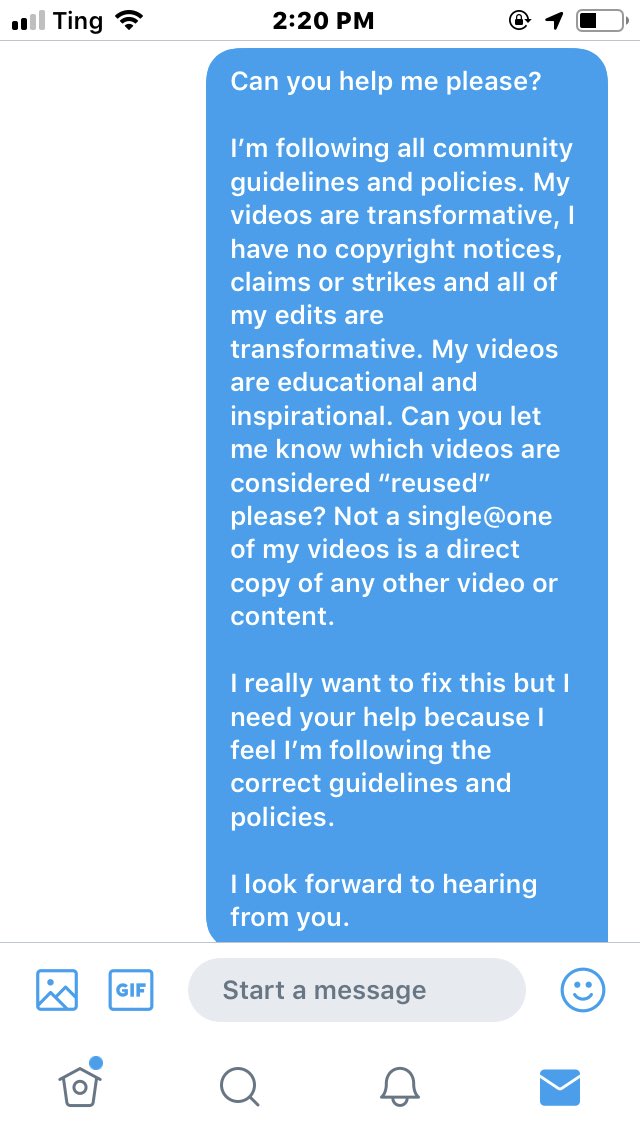640x1136 pixels.
Task: Tap the paragraph starting I really want
Action: tap(399, 750)
